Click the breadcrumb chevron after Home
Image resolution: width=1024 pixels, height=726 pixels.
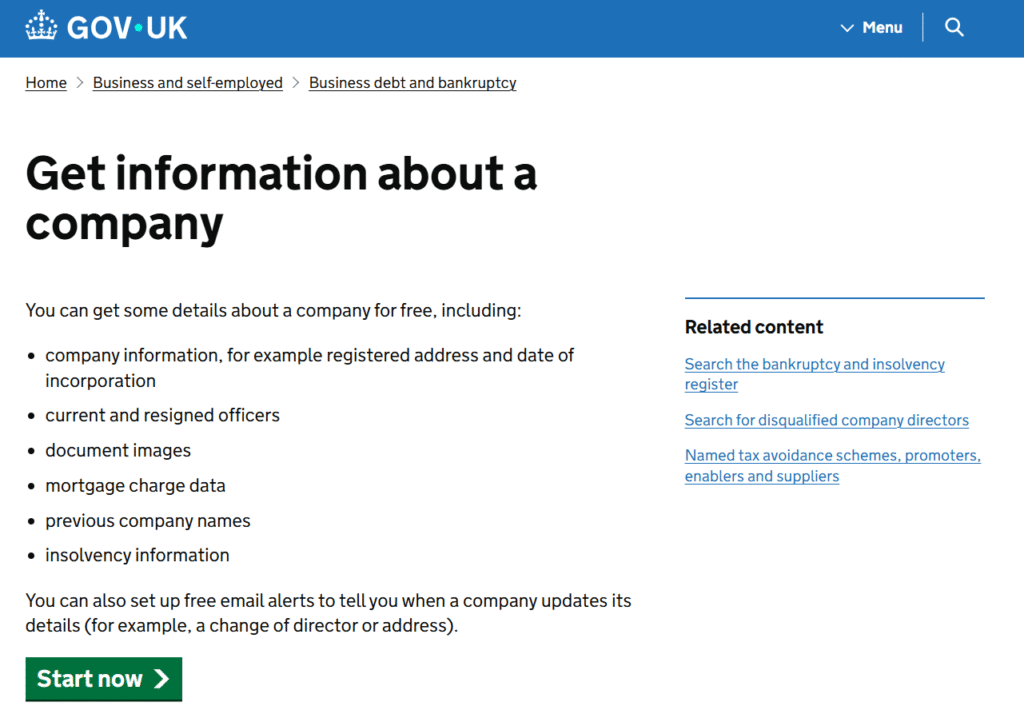[80, 83]
